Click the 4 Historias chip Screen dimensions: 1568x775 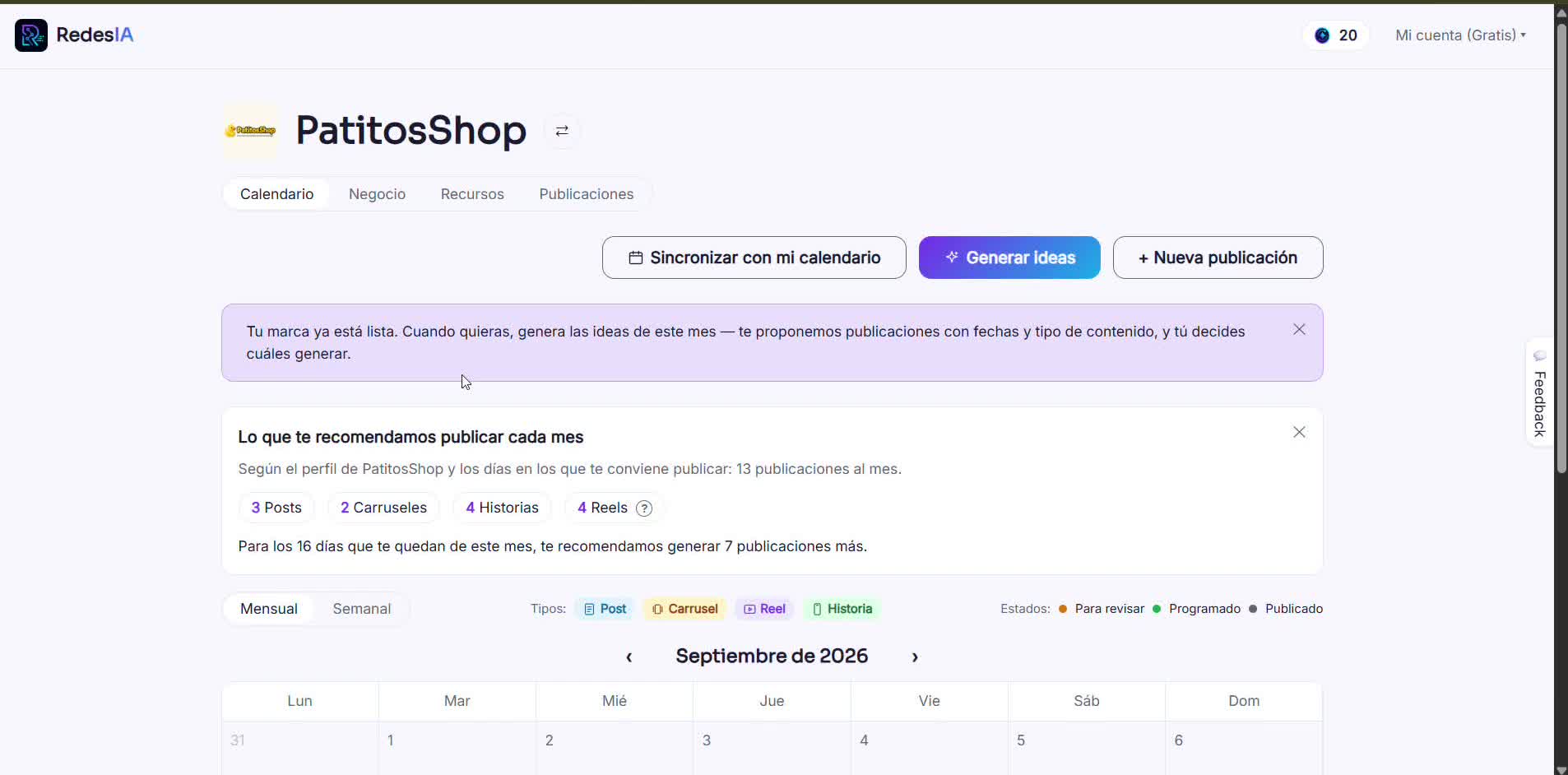click(502, 508)
